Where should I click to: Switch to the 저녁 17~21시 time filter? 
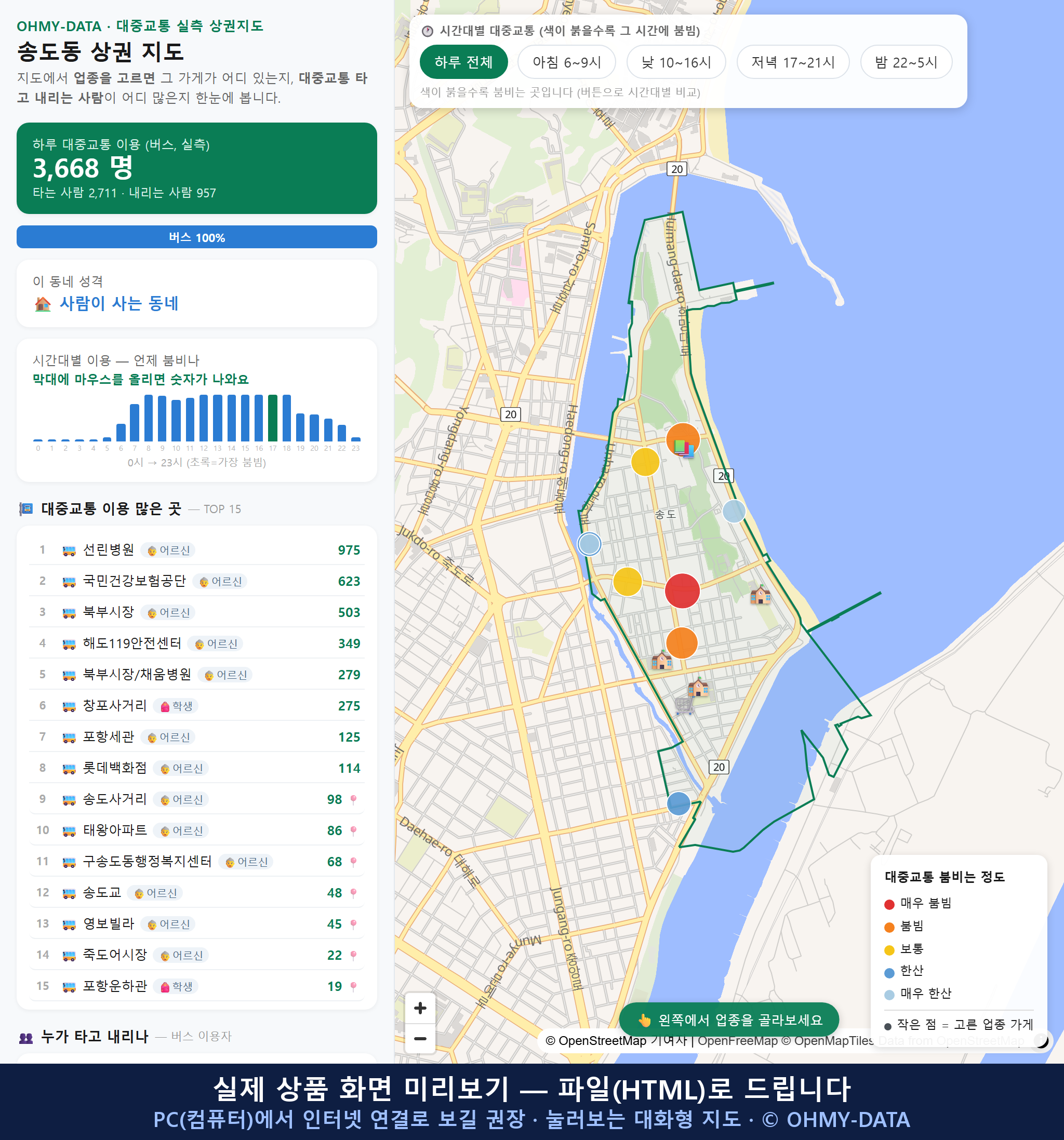click(793, 62)
